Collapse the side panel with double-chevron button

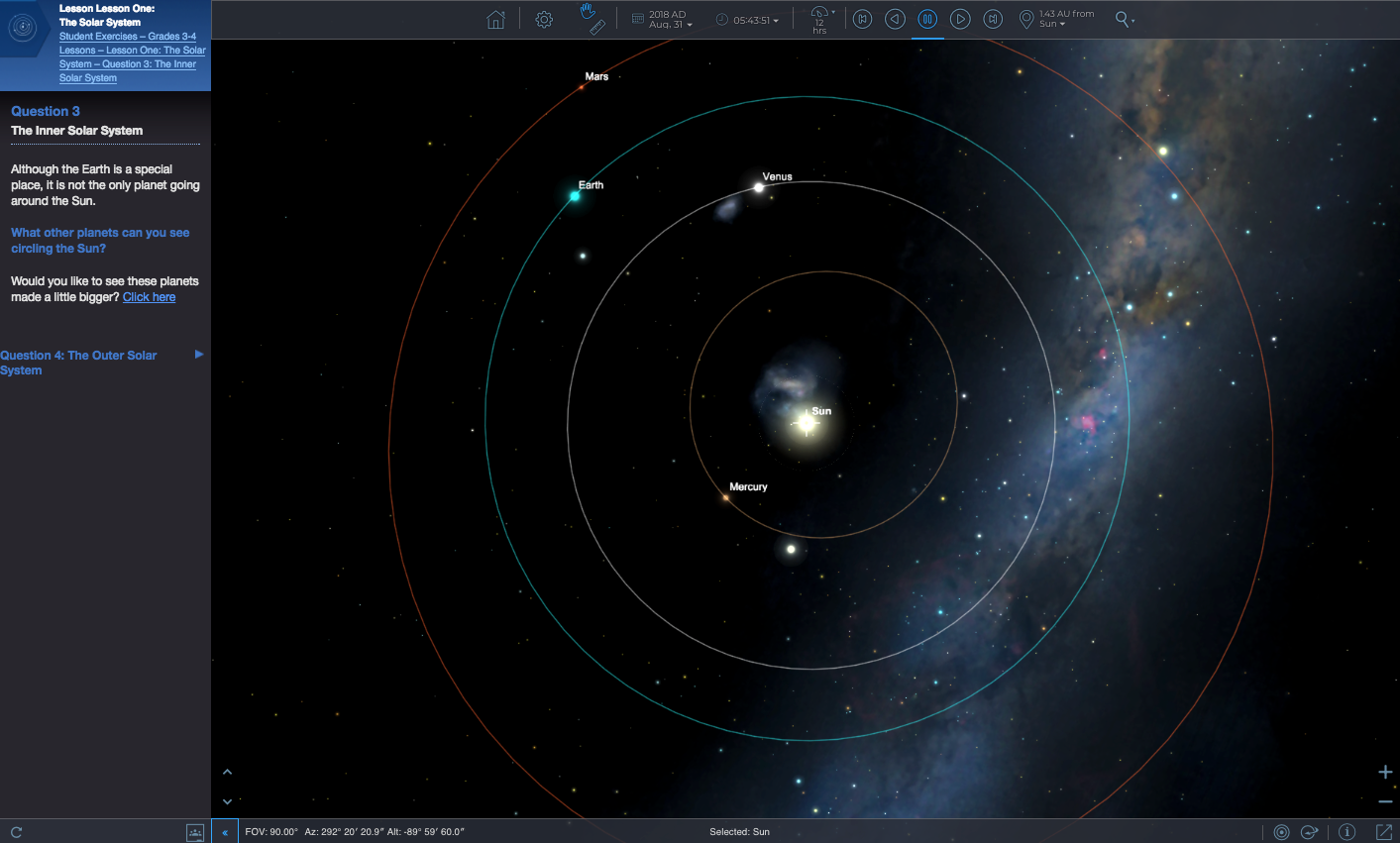click(x=225, y=832)
